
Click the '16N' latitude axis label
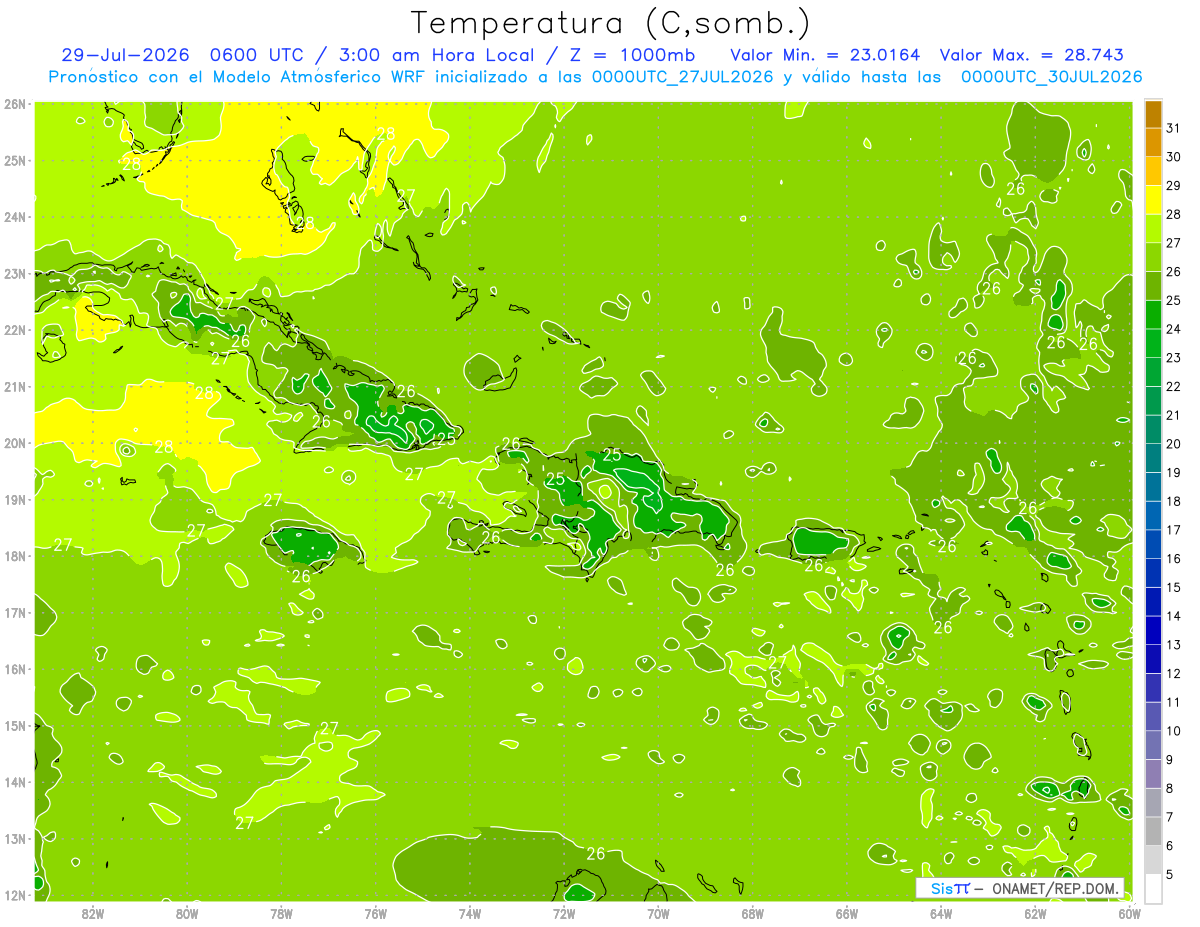[x=14, y=669]
